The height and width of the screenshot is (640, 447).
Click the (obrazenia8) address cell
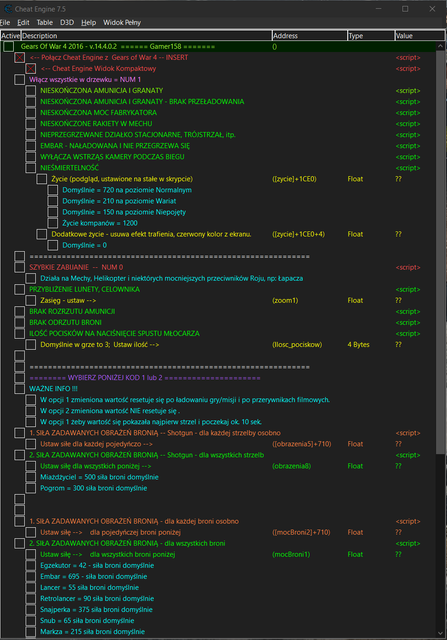(291, 466)
